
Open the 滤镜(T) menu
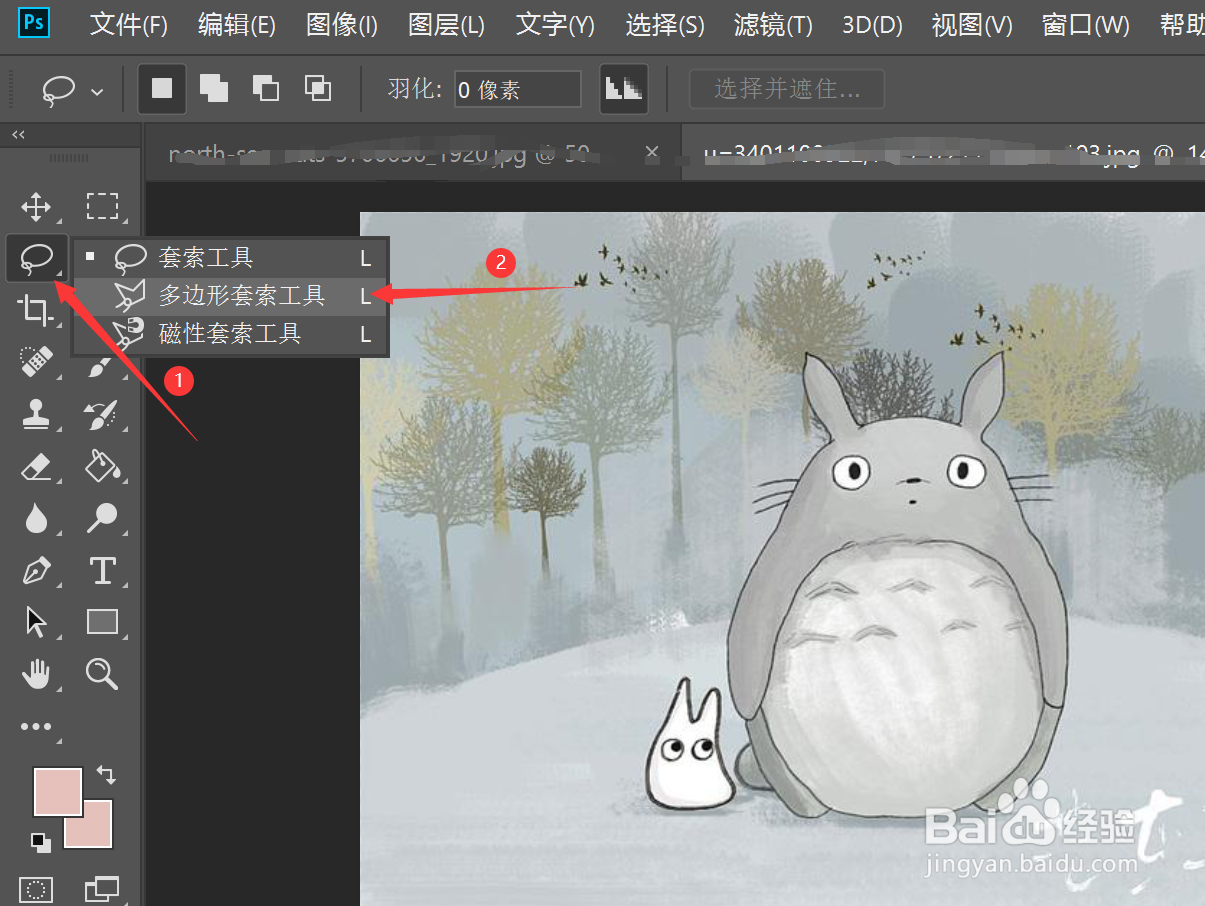click(x=773, y=25)
